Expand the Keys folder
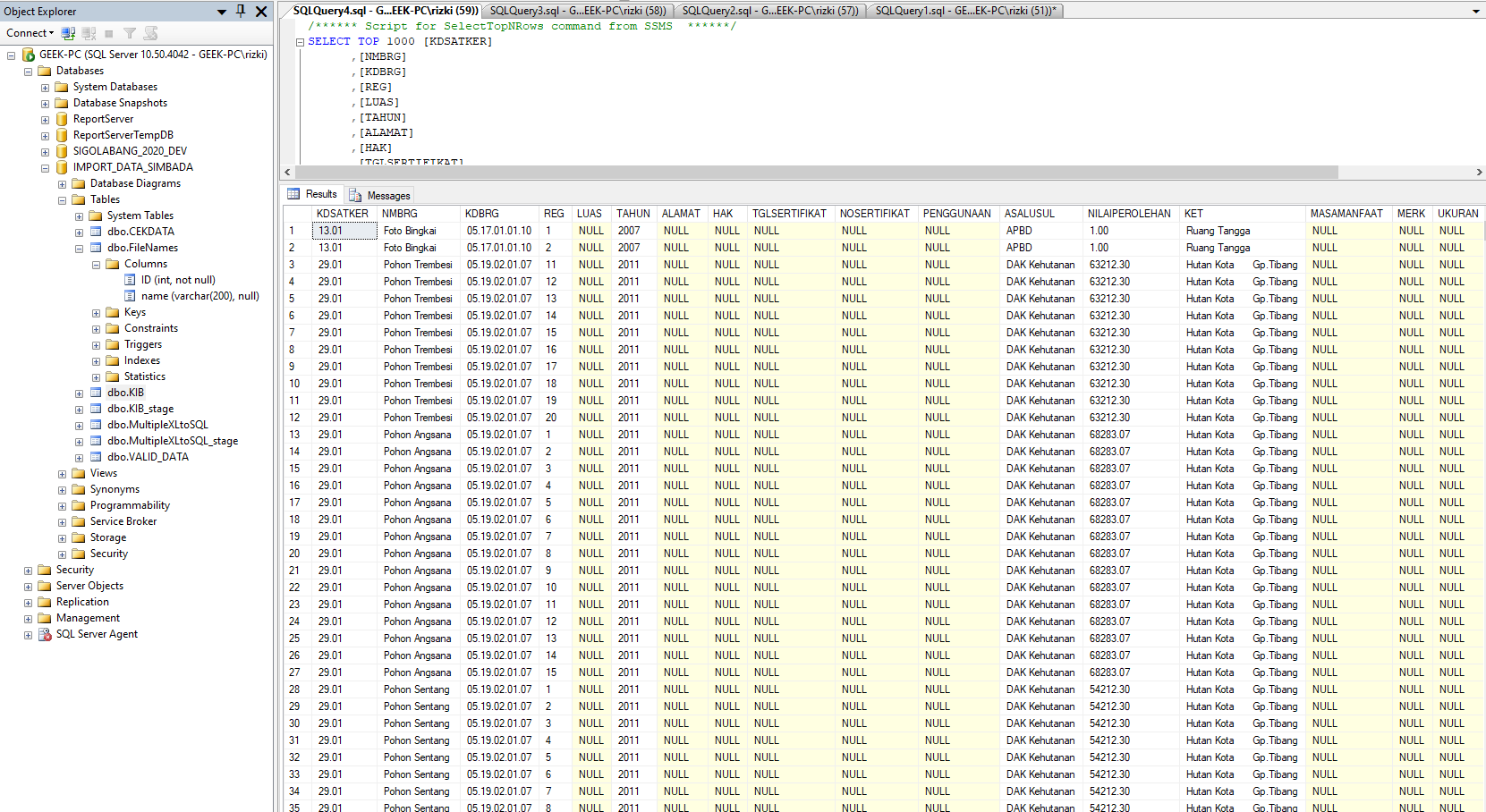Screen dimensions: 1486x812 [x=96, y=313]
